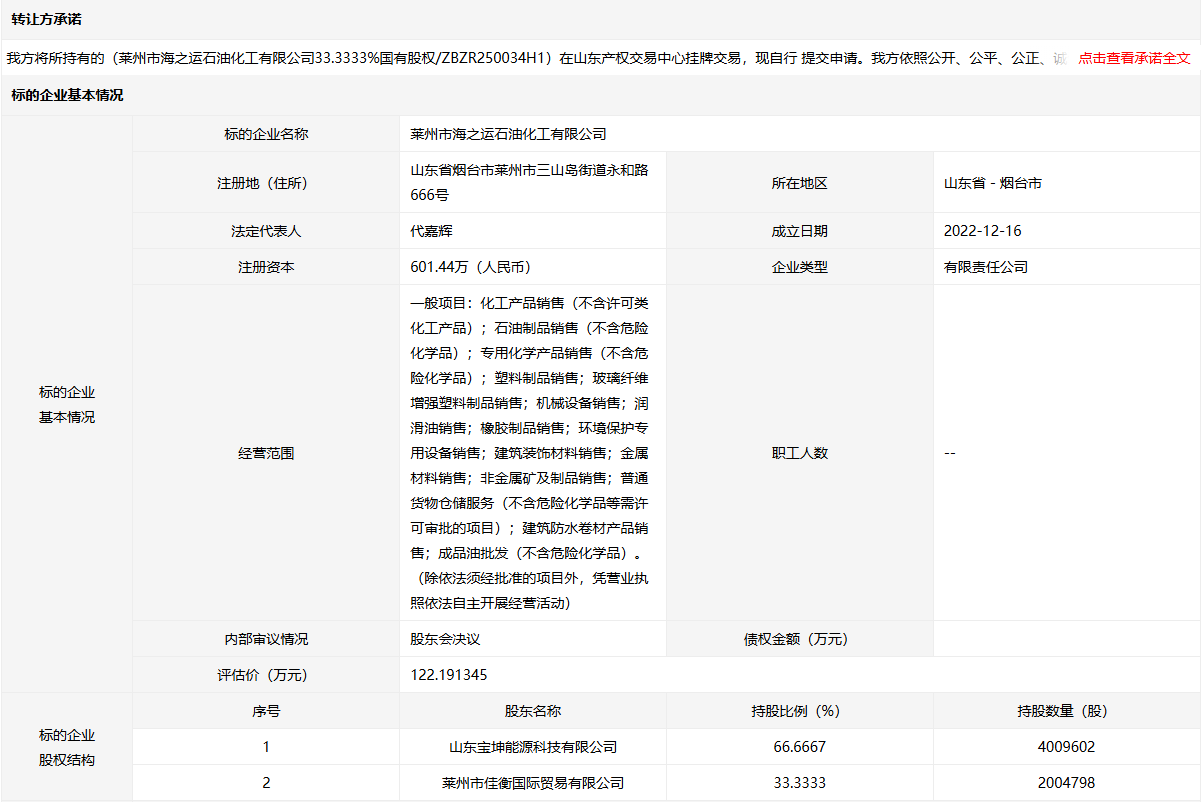Click appraisal price value 122.191345
The width and height of the screenshot is (1203, 802).
pos(449,675)
